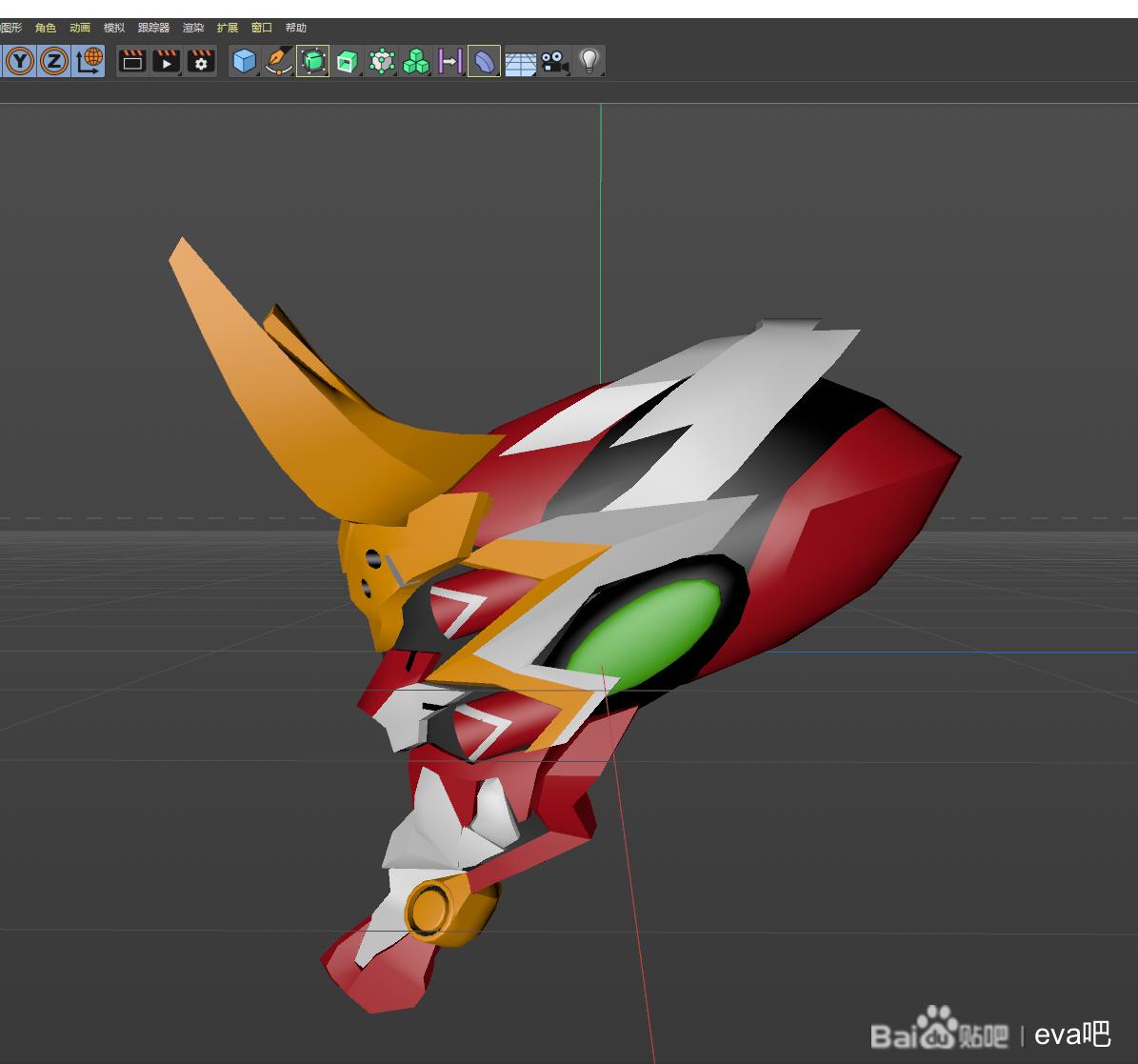Add a camera object
Screen dimensions: 1138x1064
click(554, 61)
